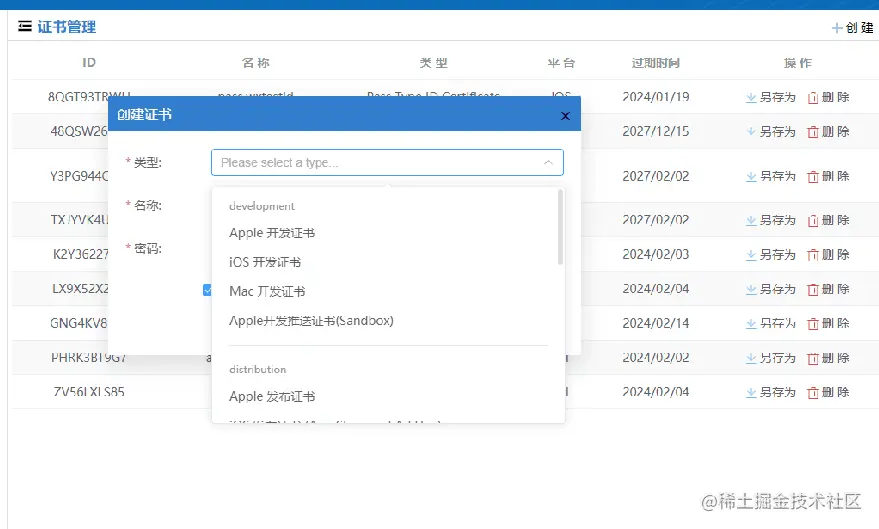Click download icon for 2024/01/19 certificate

click(x=751, y=98)
